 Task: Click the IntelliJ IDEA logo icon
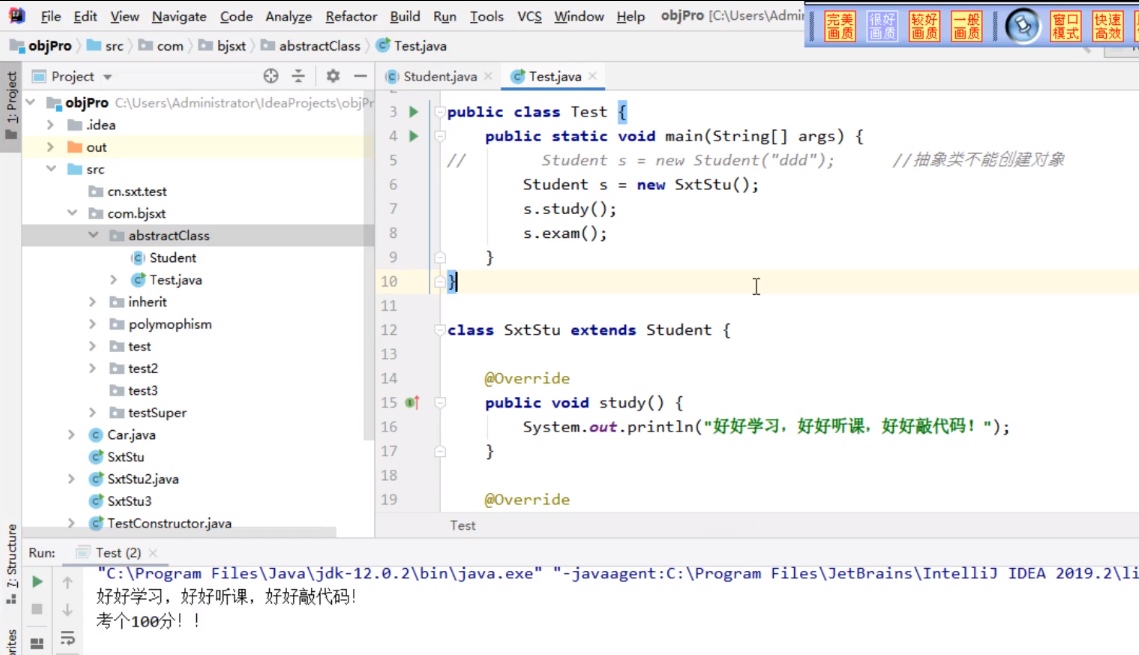(16, 15)
